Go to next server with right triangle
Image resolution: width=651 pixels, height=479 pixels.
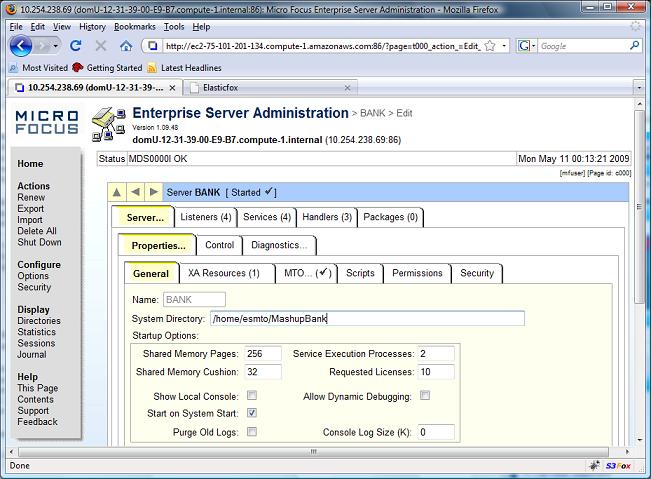coord(153,192)
